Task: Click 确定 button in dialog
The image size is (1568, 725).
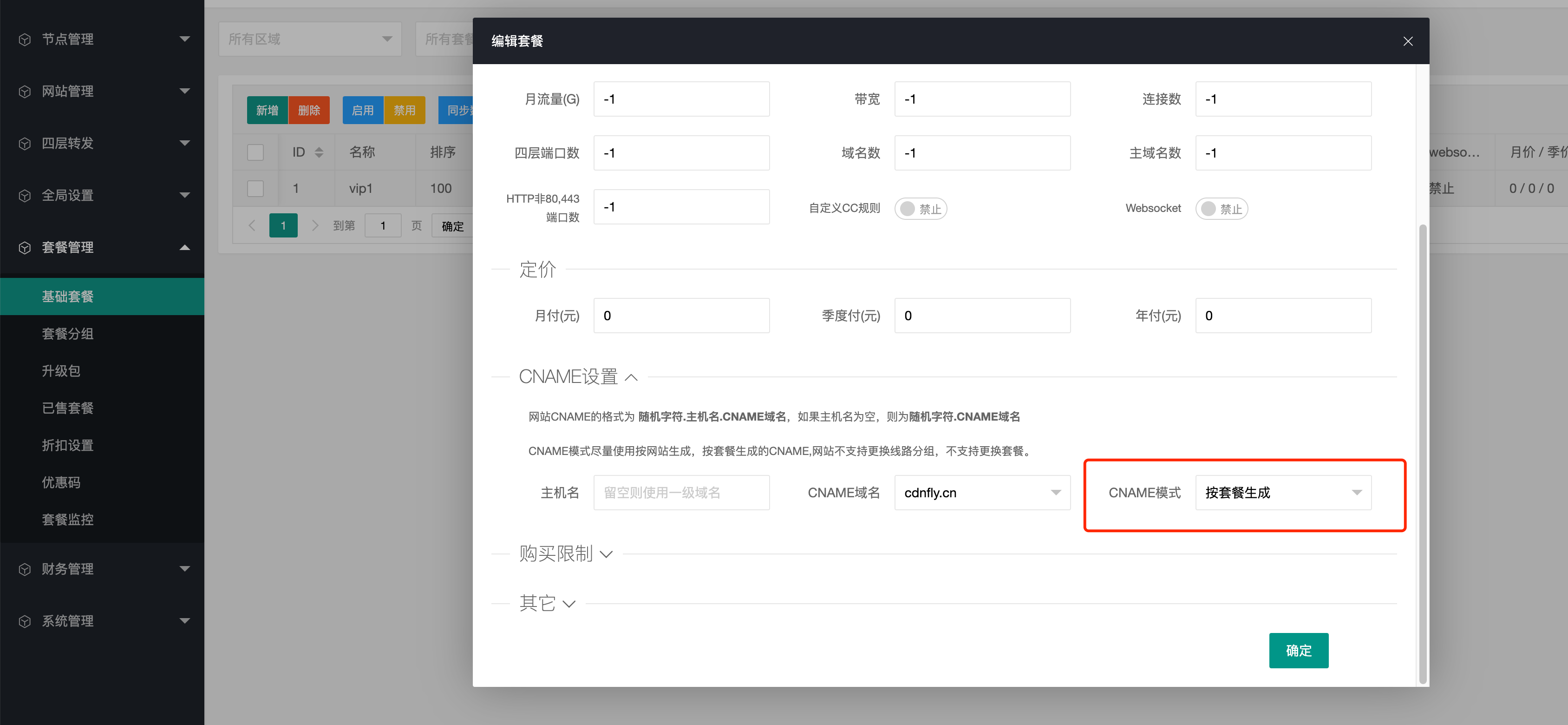Action: [1298, 650]
